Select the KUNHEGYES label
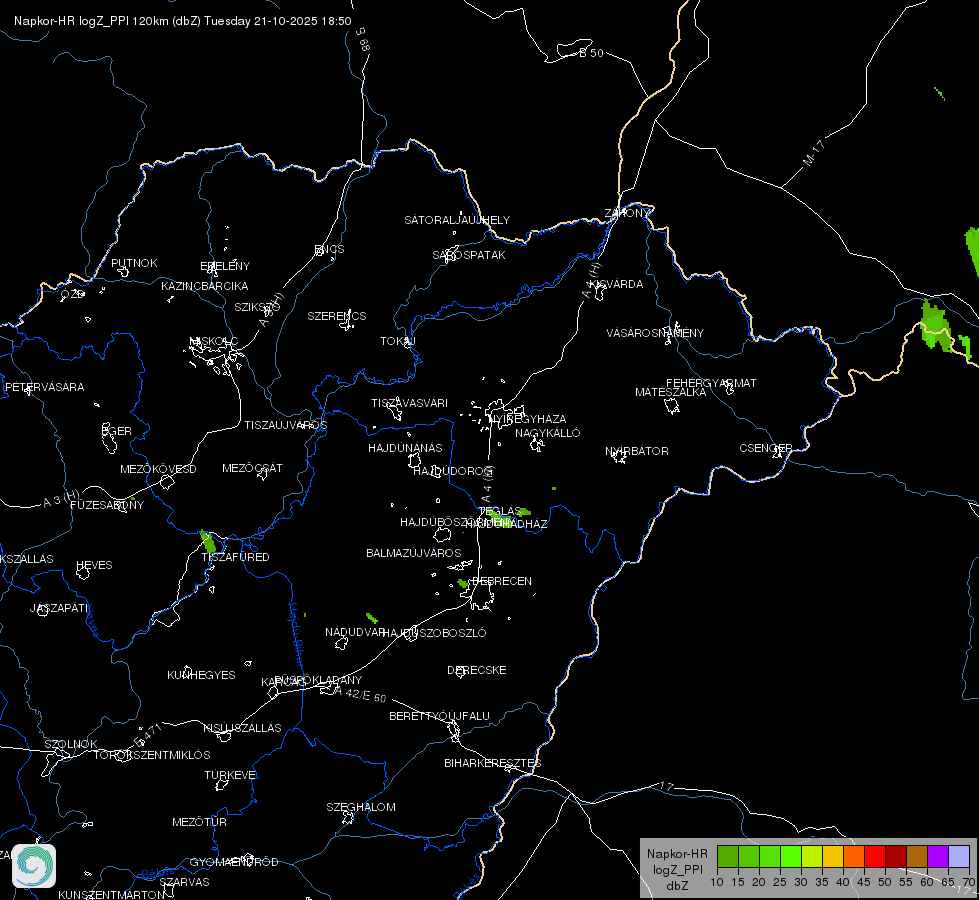The height and width of the screenshot is (900, 979). click(201, 675)
